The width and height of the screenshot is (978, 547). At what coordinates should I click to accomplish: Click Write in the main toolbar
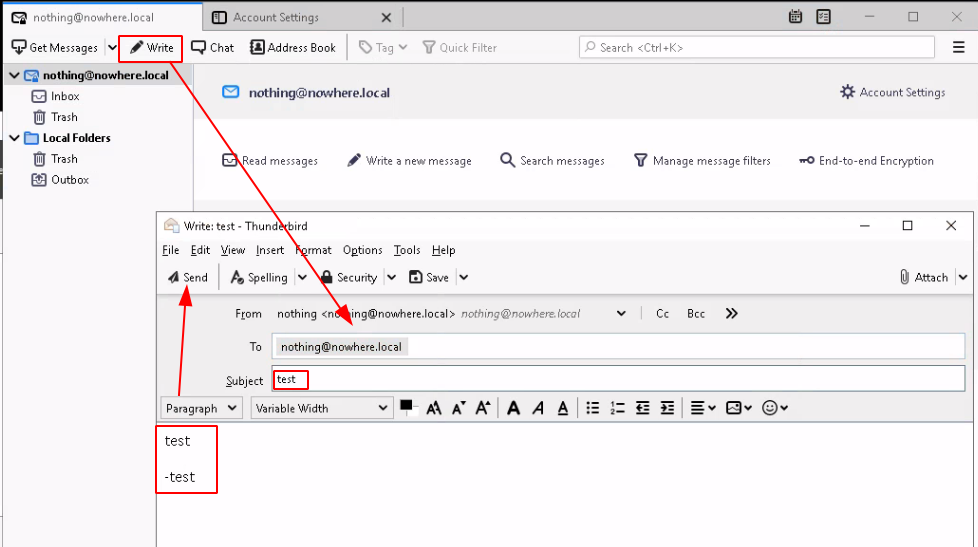[x=152, y=47]
